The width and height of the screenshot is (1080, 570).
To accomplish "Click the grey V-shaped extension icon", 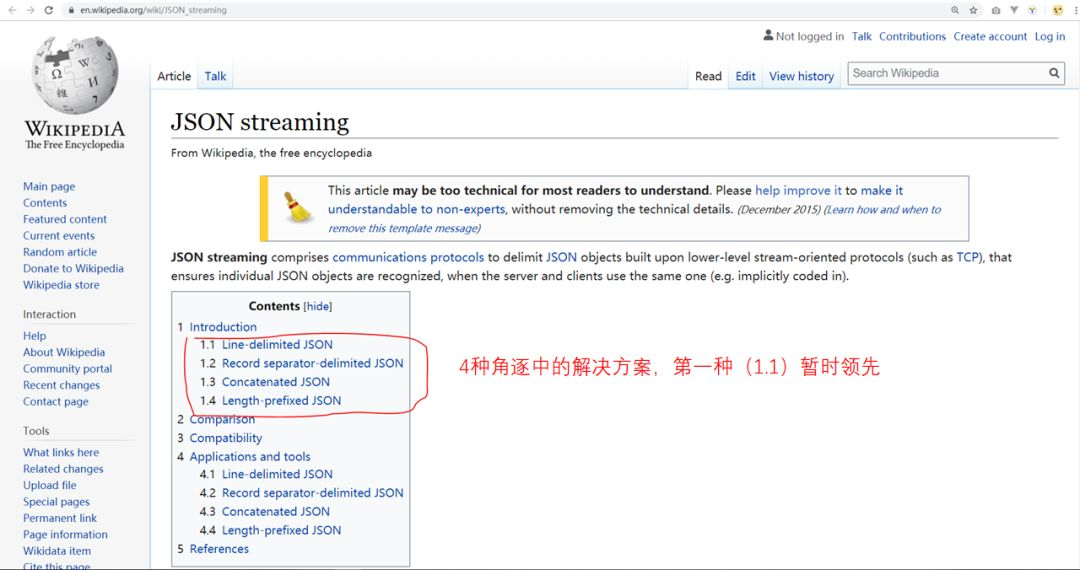I will coord(1014,10).
